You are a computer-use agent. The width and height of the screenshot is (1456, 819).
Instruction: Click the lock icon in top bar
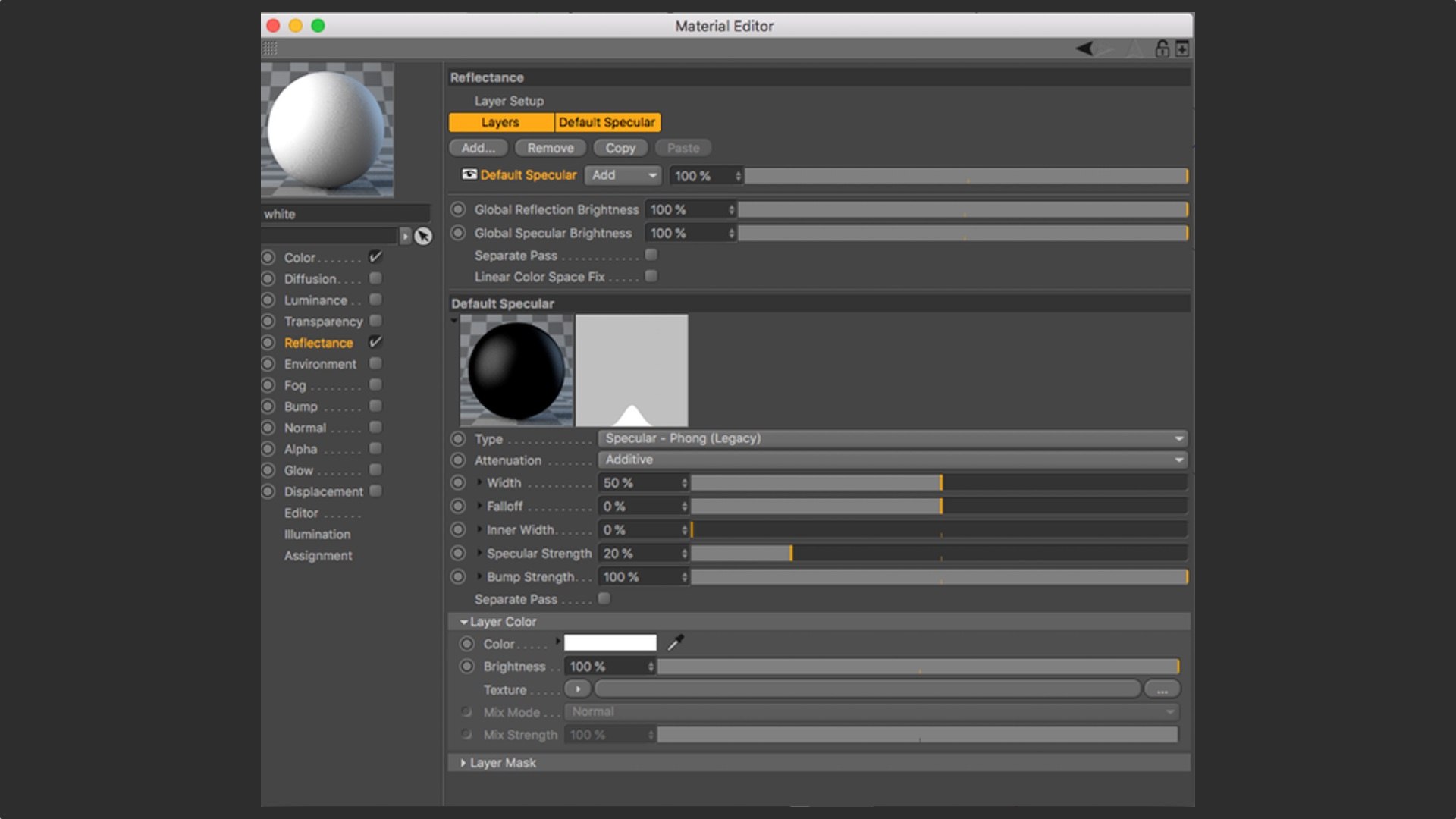pyautogui.click(x=1162, y=49)
